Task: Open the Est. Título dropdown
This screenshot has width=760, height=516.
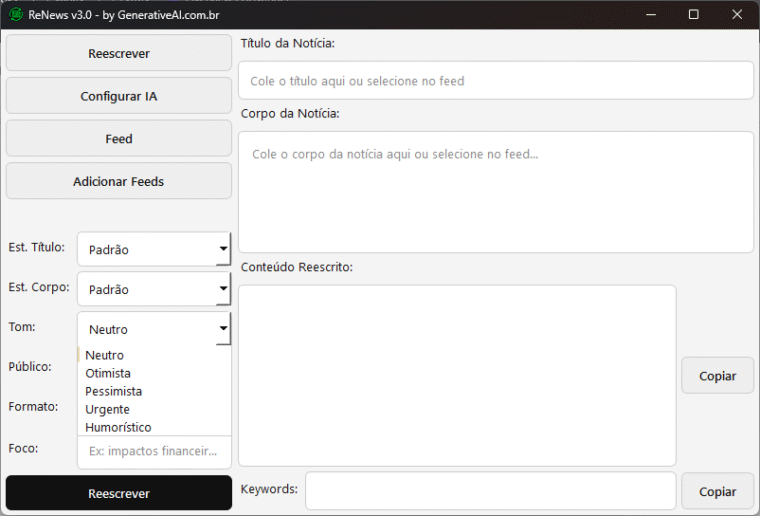Action: click(153, 249)
